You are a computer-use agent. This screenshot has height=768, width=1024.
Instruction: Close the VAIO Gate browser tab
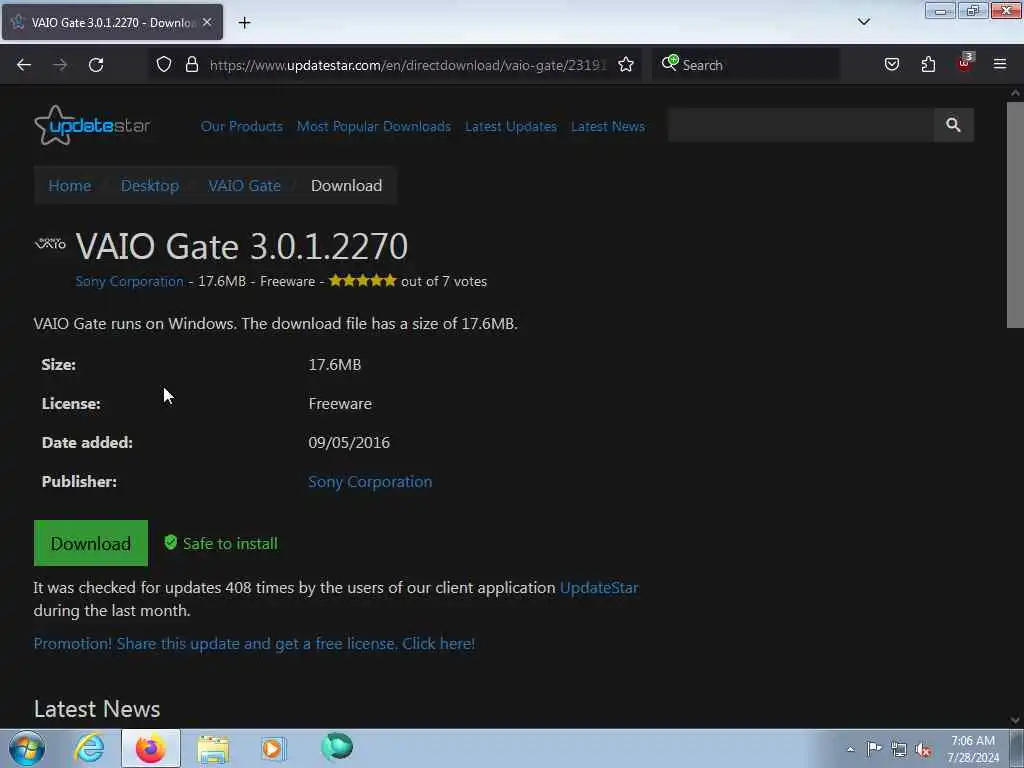pyautogui.click(x=207, y=22)
